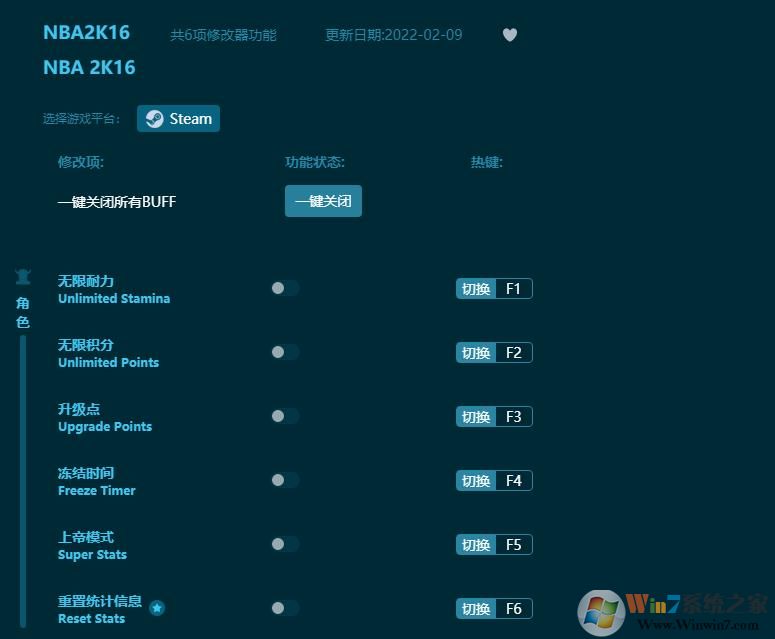The width and height of the screenshot is (775, 639).
Task: Click the 更新日期:2022-02-09 text
Action: coord(393,35)
